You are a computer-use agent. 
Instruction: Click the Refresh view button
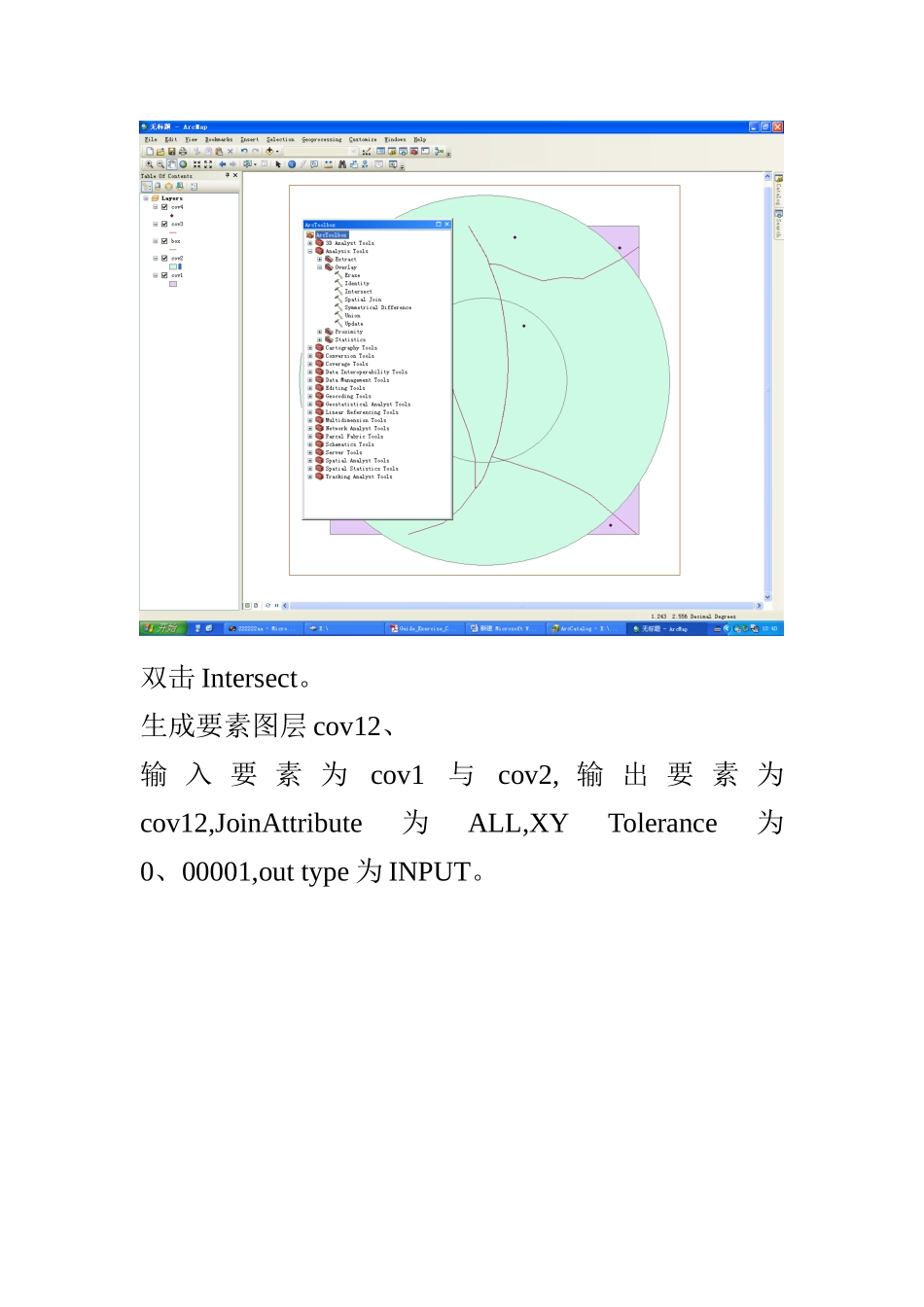click(x=267, y=605)
